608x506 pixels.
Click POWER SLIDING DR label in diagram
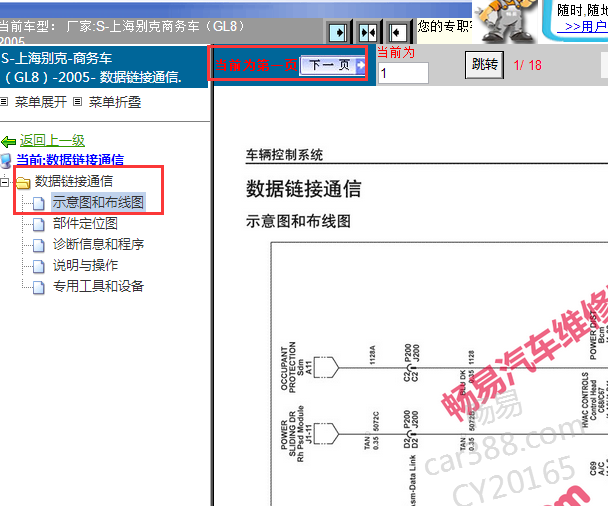tap(288, 433)
